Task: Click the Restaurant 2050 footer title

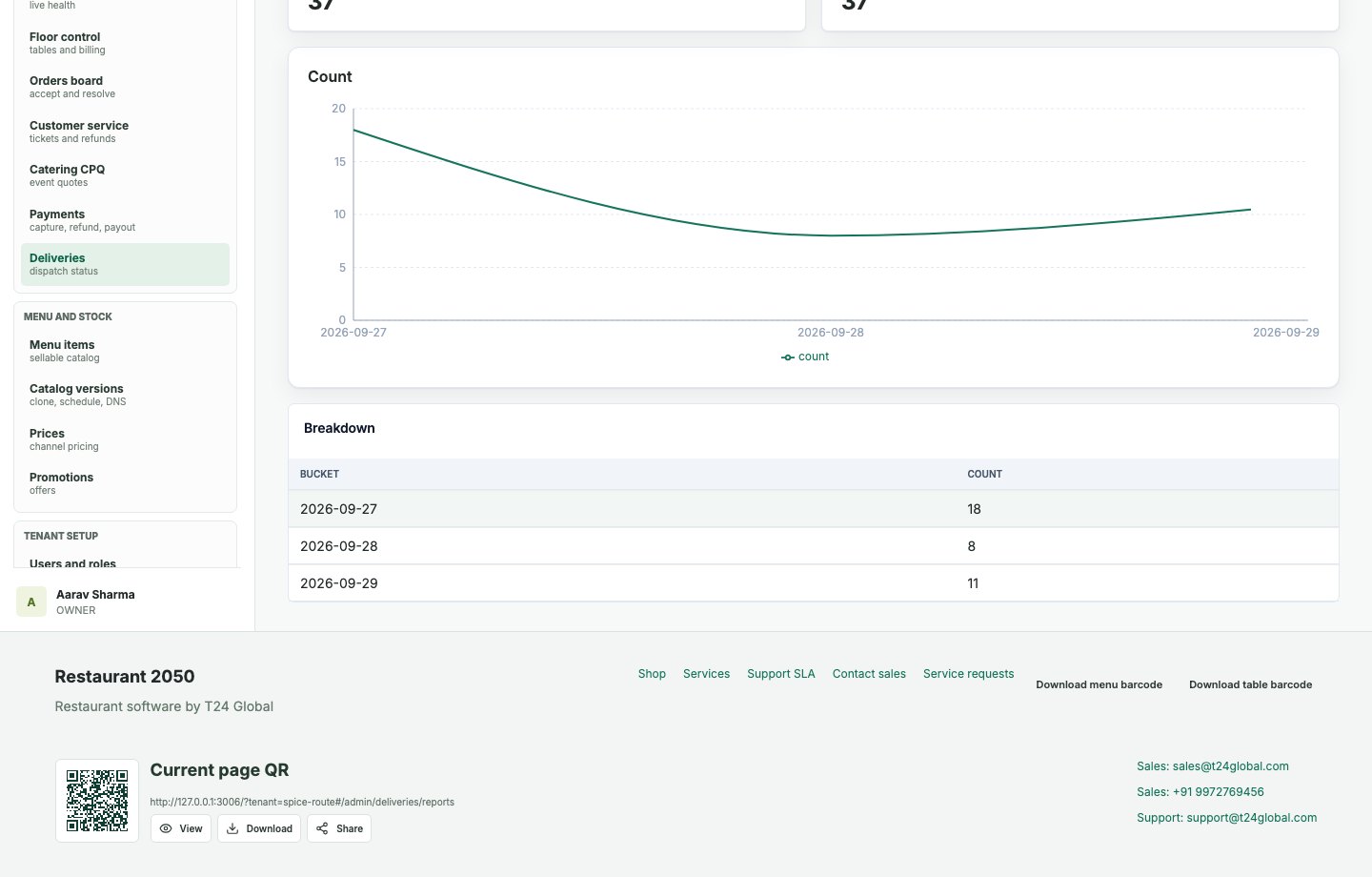Action: [125, 676]
